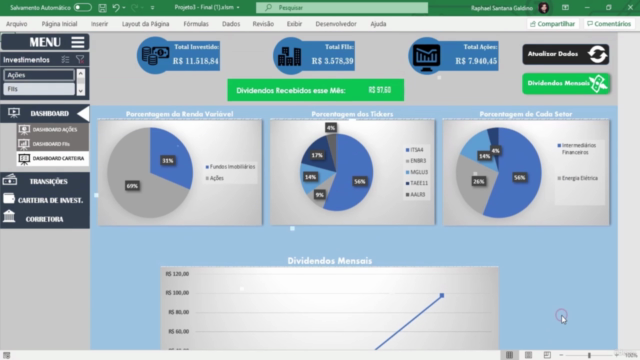Switch to Page Layout view icon
640x360 pixels.
(x=528, y=355)
